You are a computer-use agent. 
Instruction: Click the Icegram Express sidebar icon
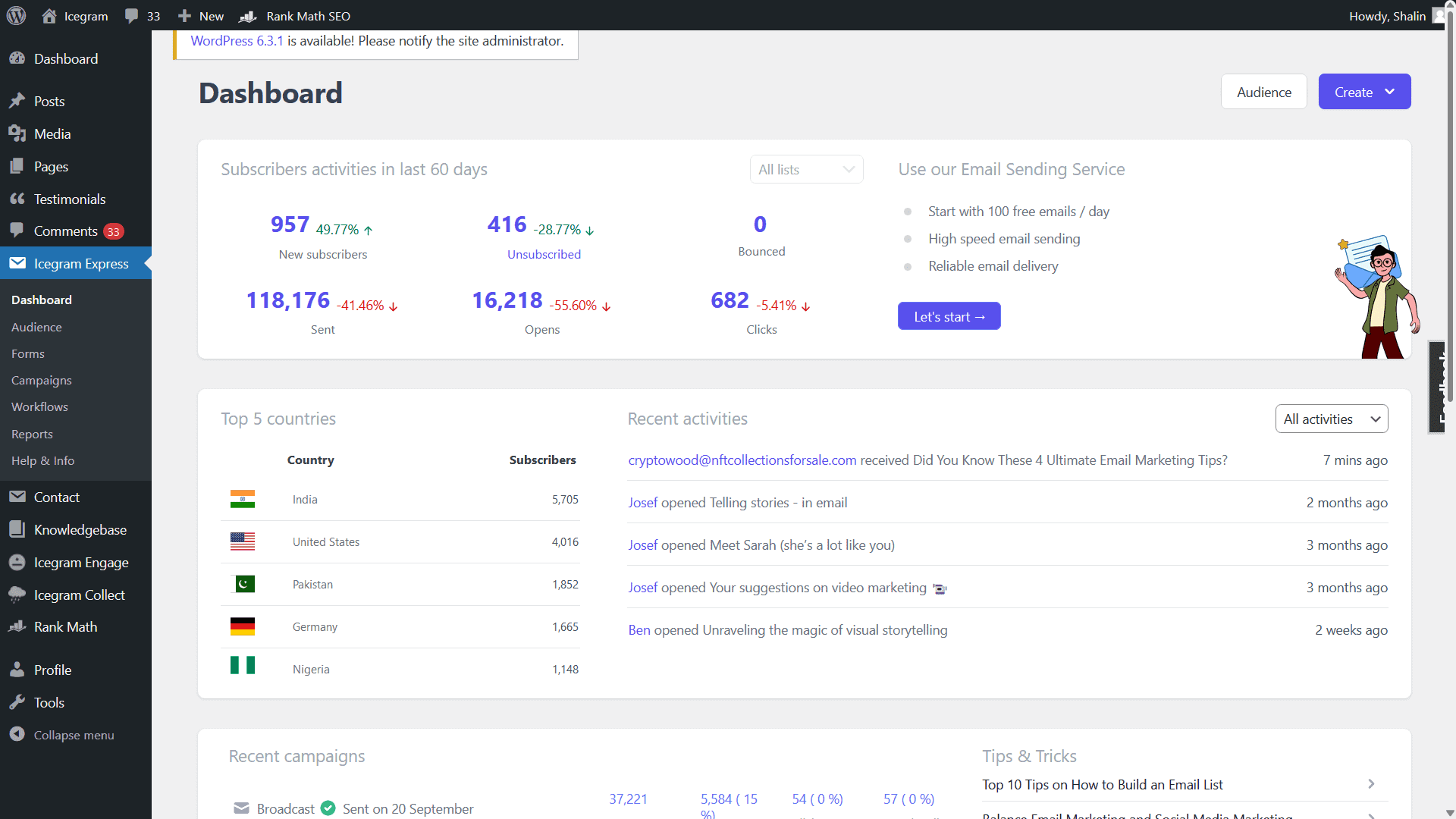coord(18,263)
